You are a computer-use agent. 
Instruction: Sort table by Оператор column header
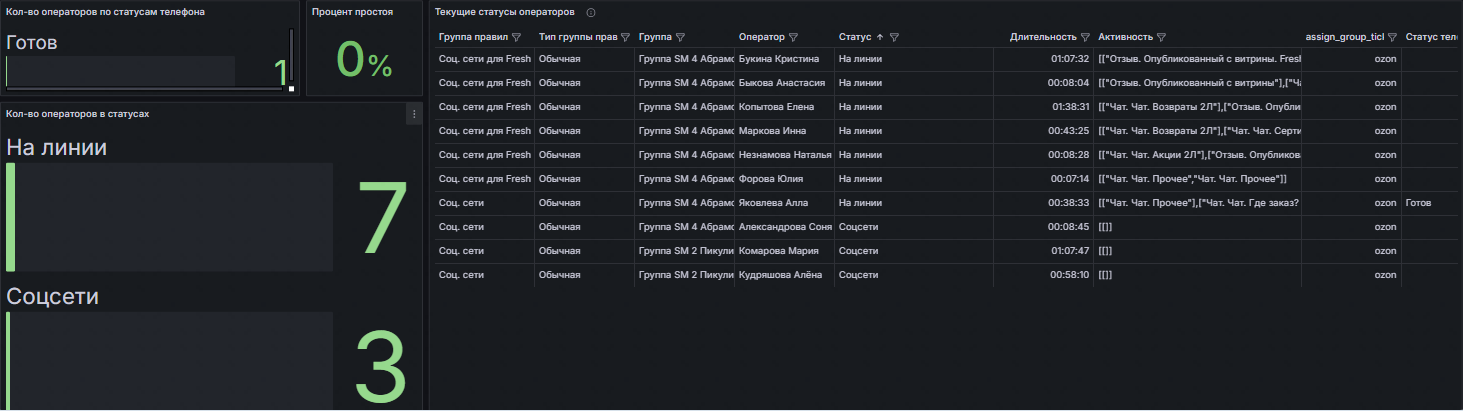pyautogui.click(x=761, y=37)
